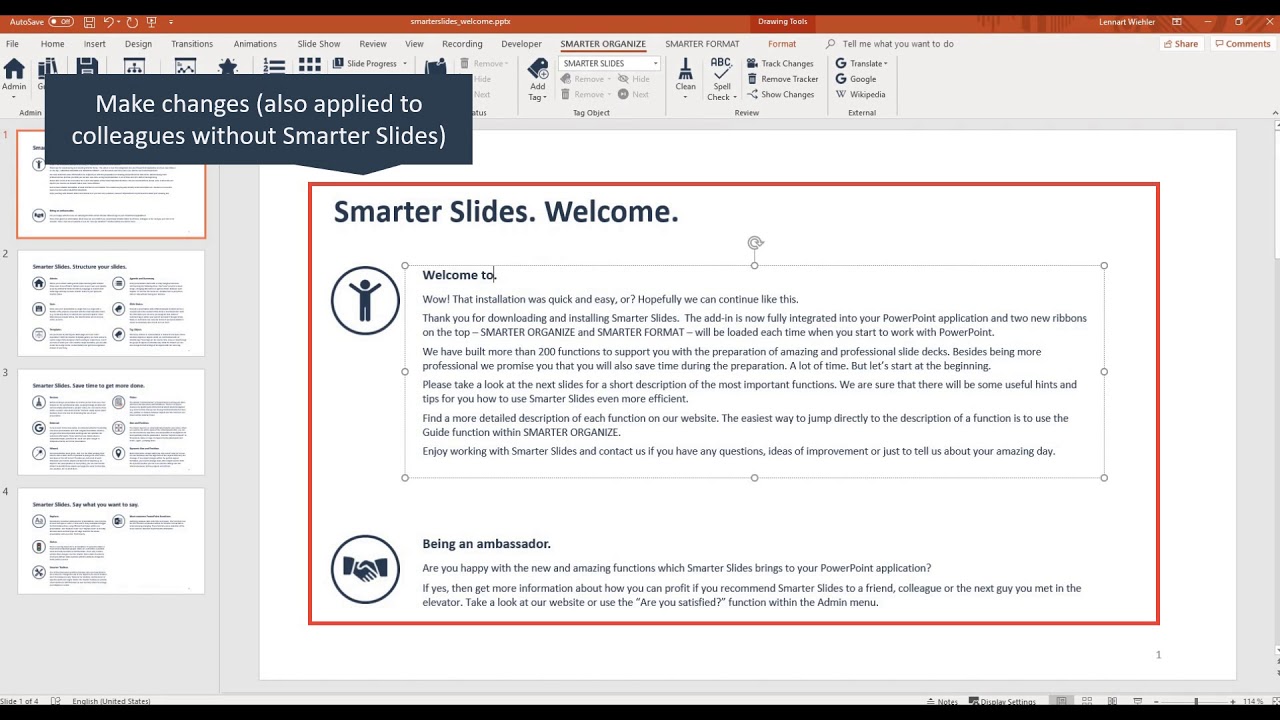This screenshot has height=720, width=1280.
Task: Open the SMARTER SLIDES tag combo box
Action: 609,63
